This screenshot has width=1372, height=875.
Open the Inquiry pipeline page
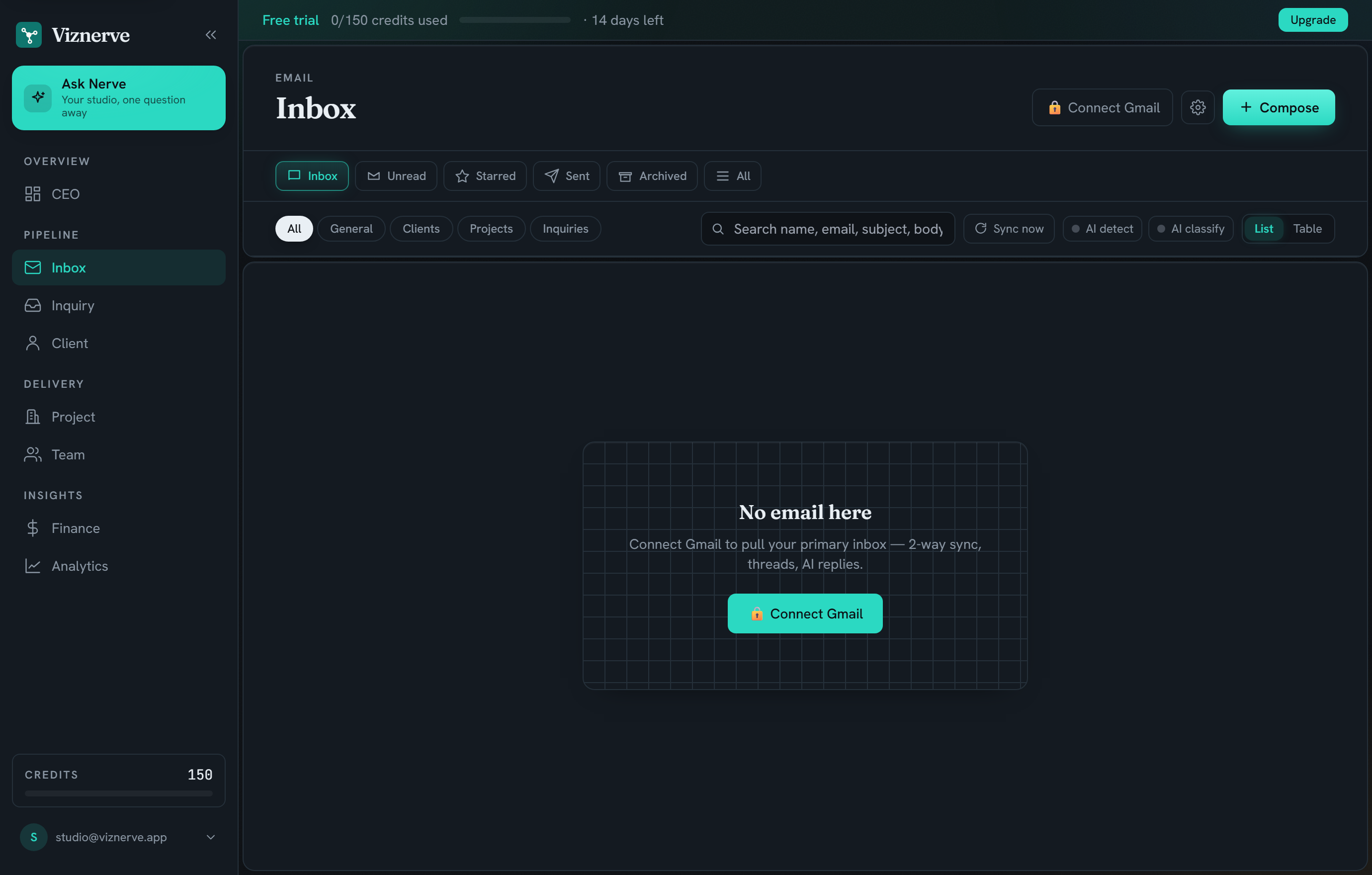(118, 305)
